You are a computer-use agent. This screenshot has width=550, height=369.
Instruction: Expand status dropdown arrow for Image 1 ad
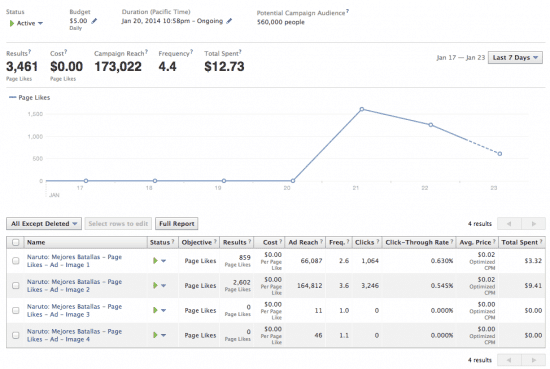point(163,261)
